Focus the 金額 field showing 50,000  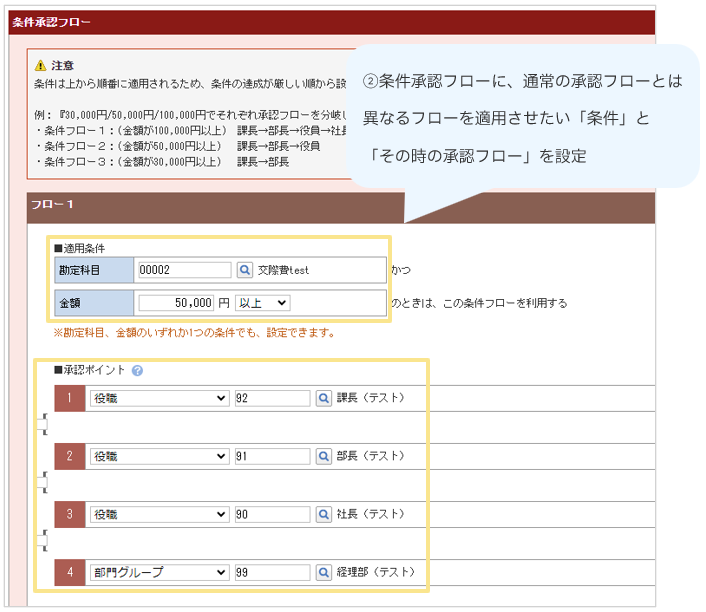tap(176, 302)
